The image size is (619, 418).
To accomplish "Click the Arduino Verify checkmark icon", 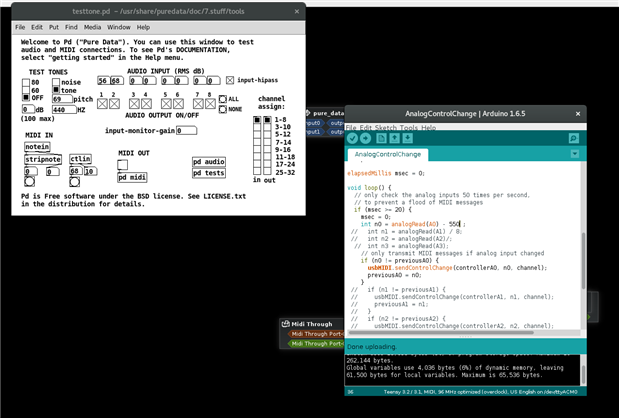I will pos(353,138).
